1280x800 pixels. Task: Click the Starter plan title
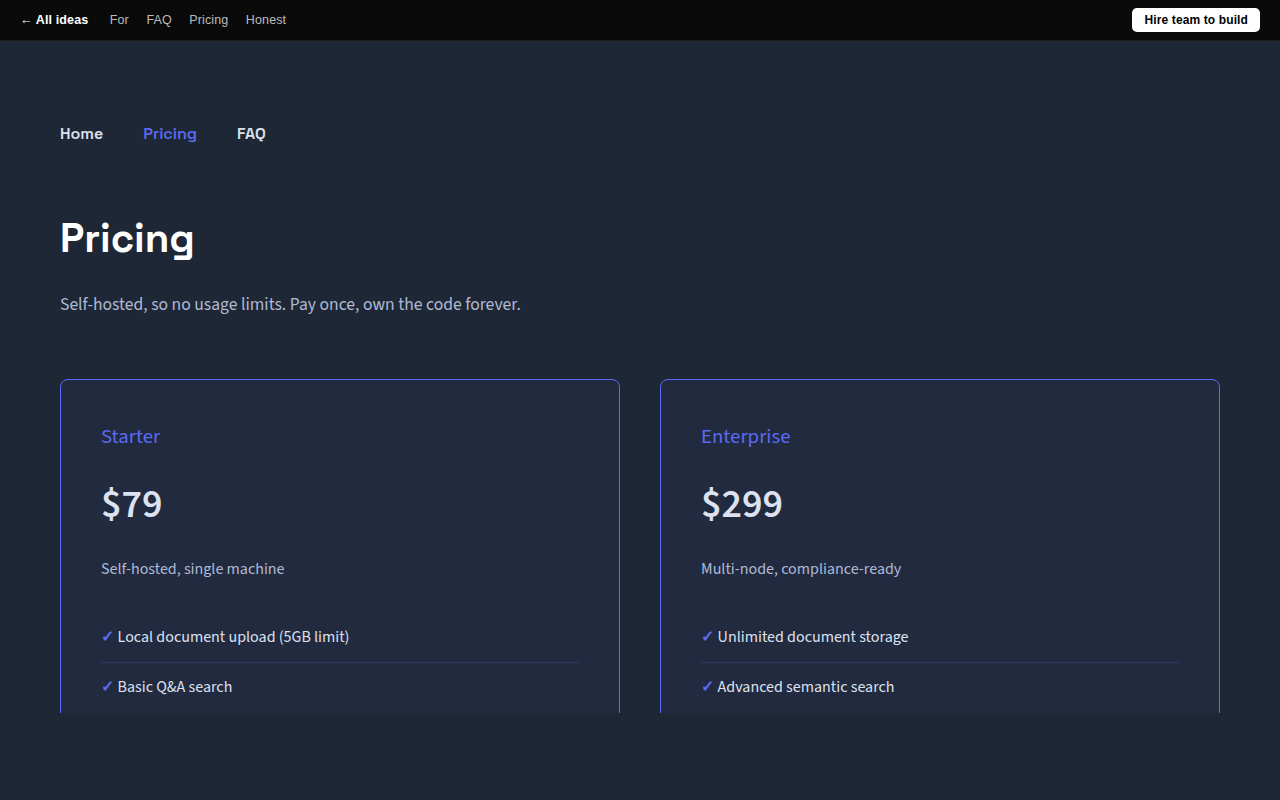coord(130,436)
